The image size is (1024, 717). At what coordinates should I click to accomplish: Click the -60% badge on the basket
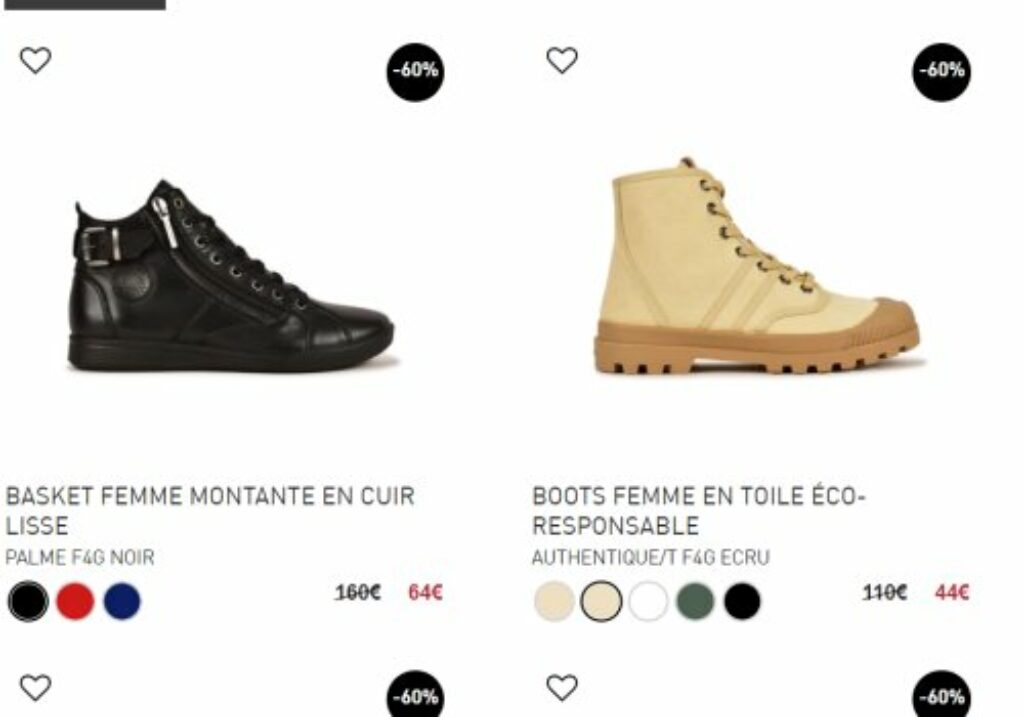[415, 71]
